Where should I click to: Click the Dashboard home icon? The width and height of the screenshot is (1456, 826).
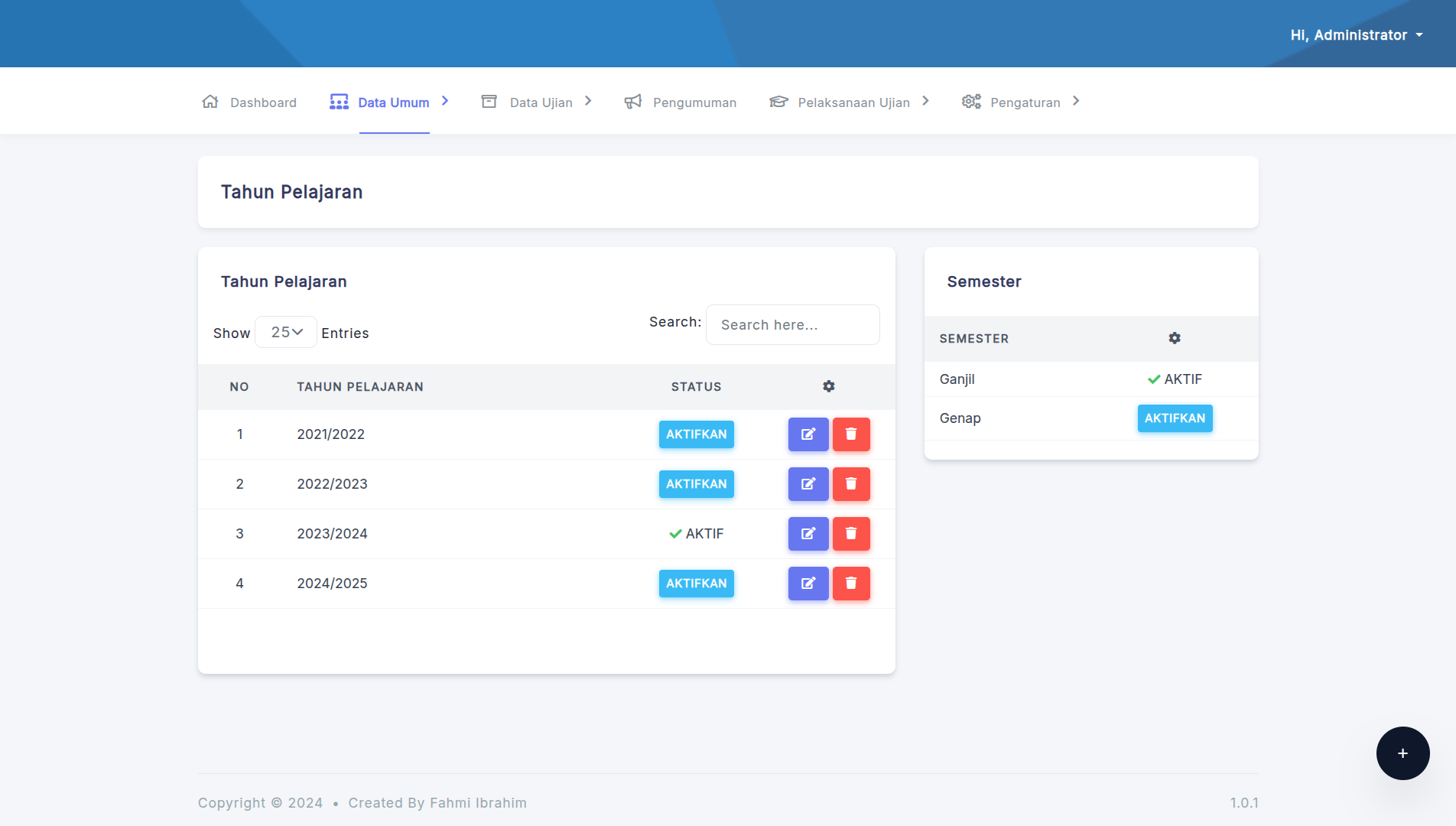coord(210,102)
